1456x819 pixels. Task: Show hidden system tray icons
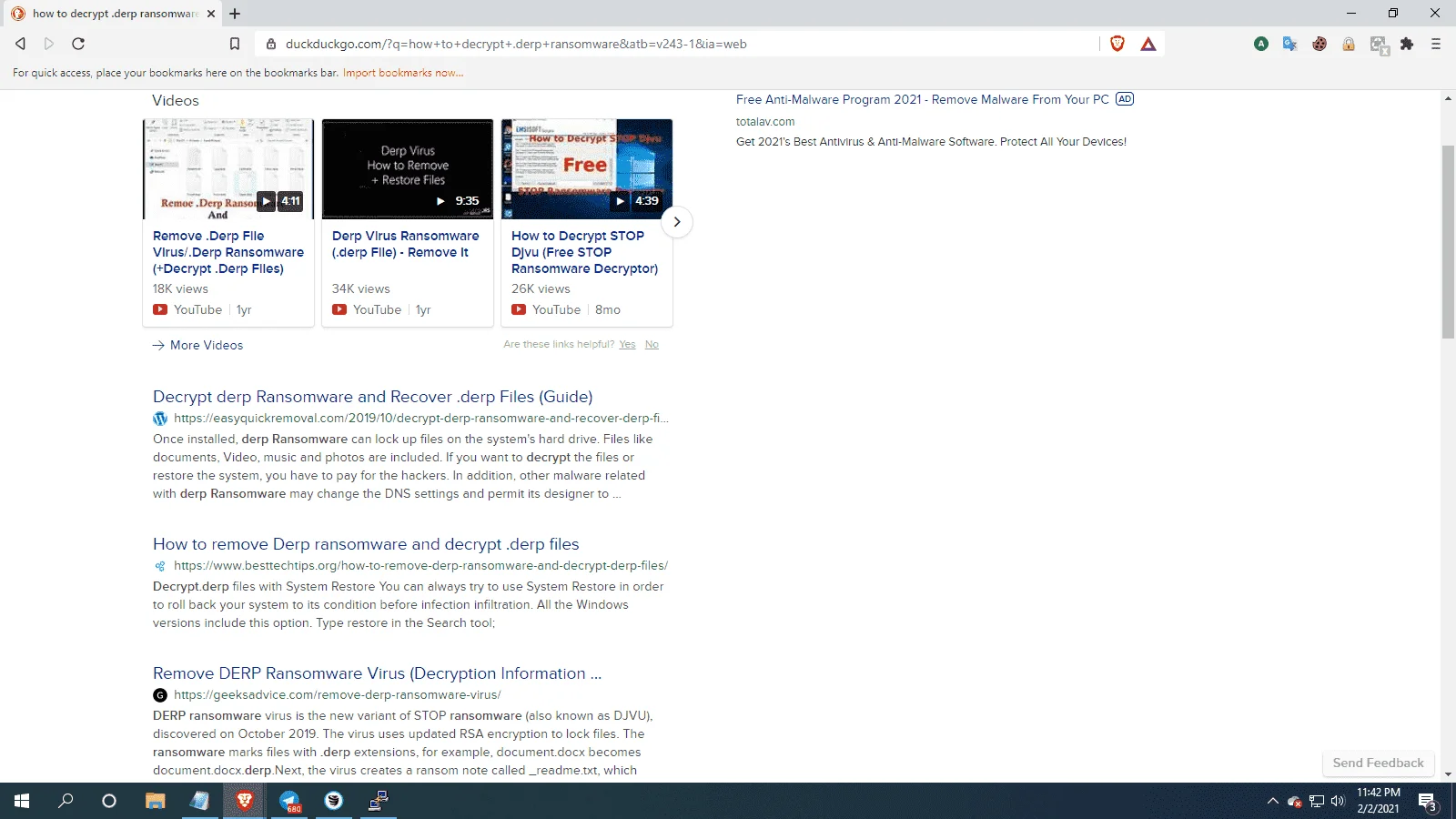(1272, 802)
